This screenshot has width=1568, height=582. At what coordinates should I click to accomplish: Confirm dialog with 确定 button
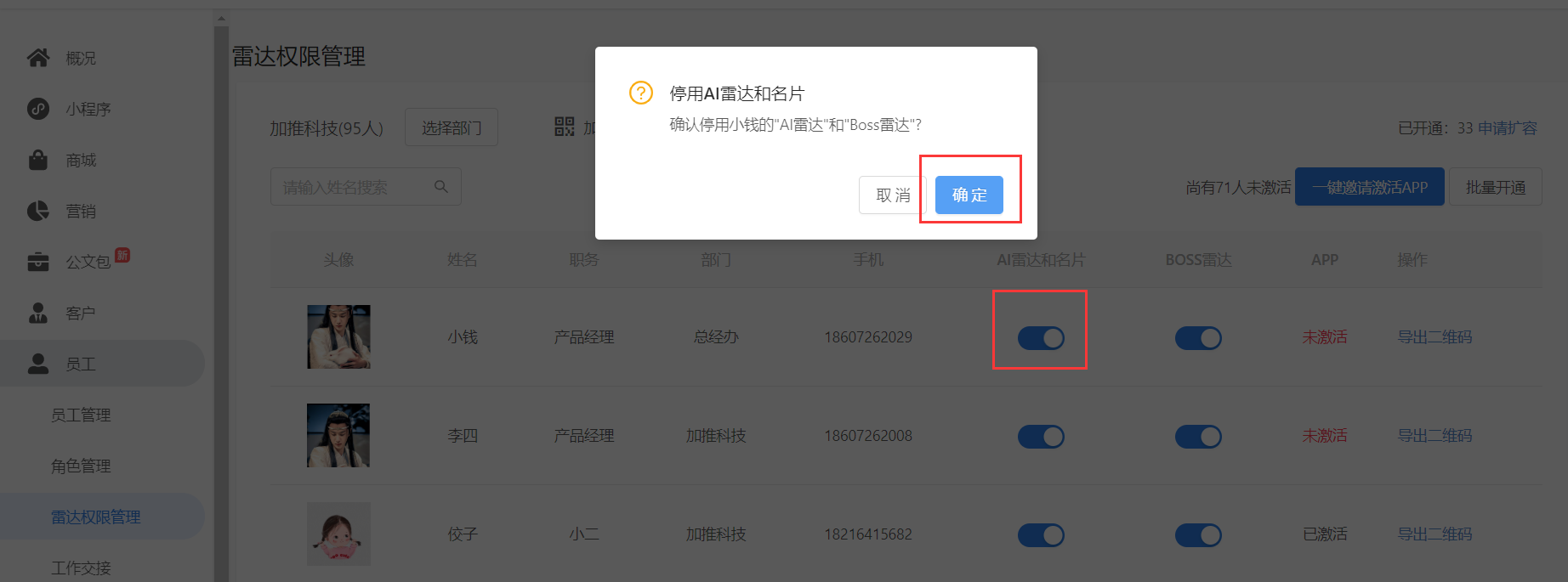(969, 195)
